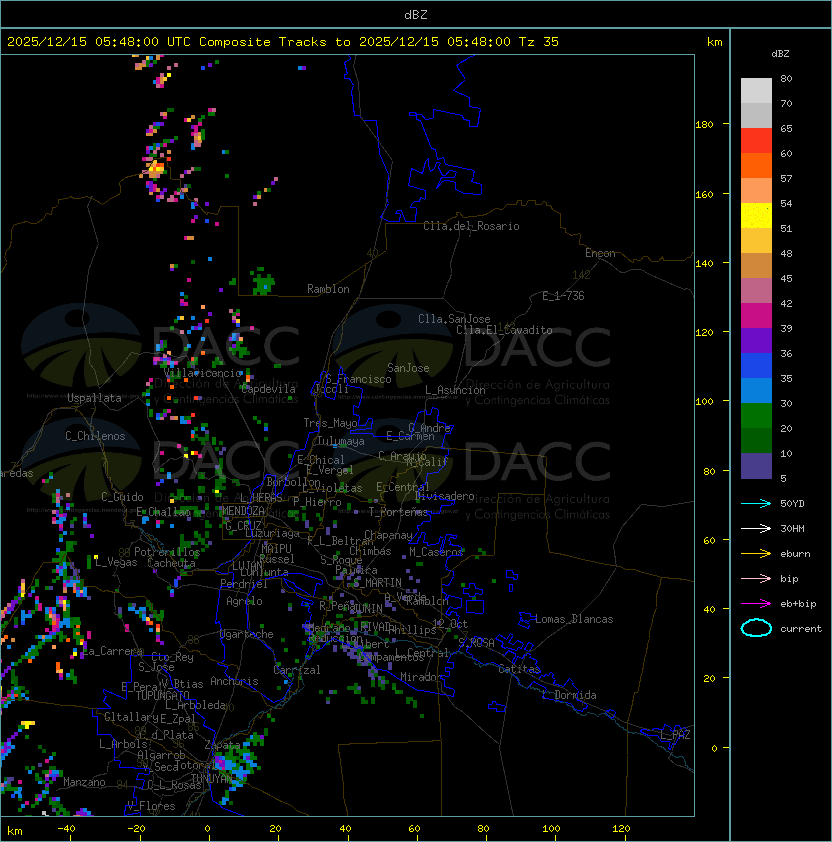Viewport: 832px width, 842px height.
Task: Click the yellow timestamp header text
Action: [283, 42]
